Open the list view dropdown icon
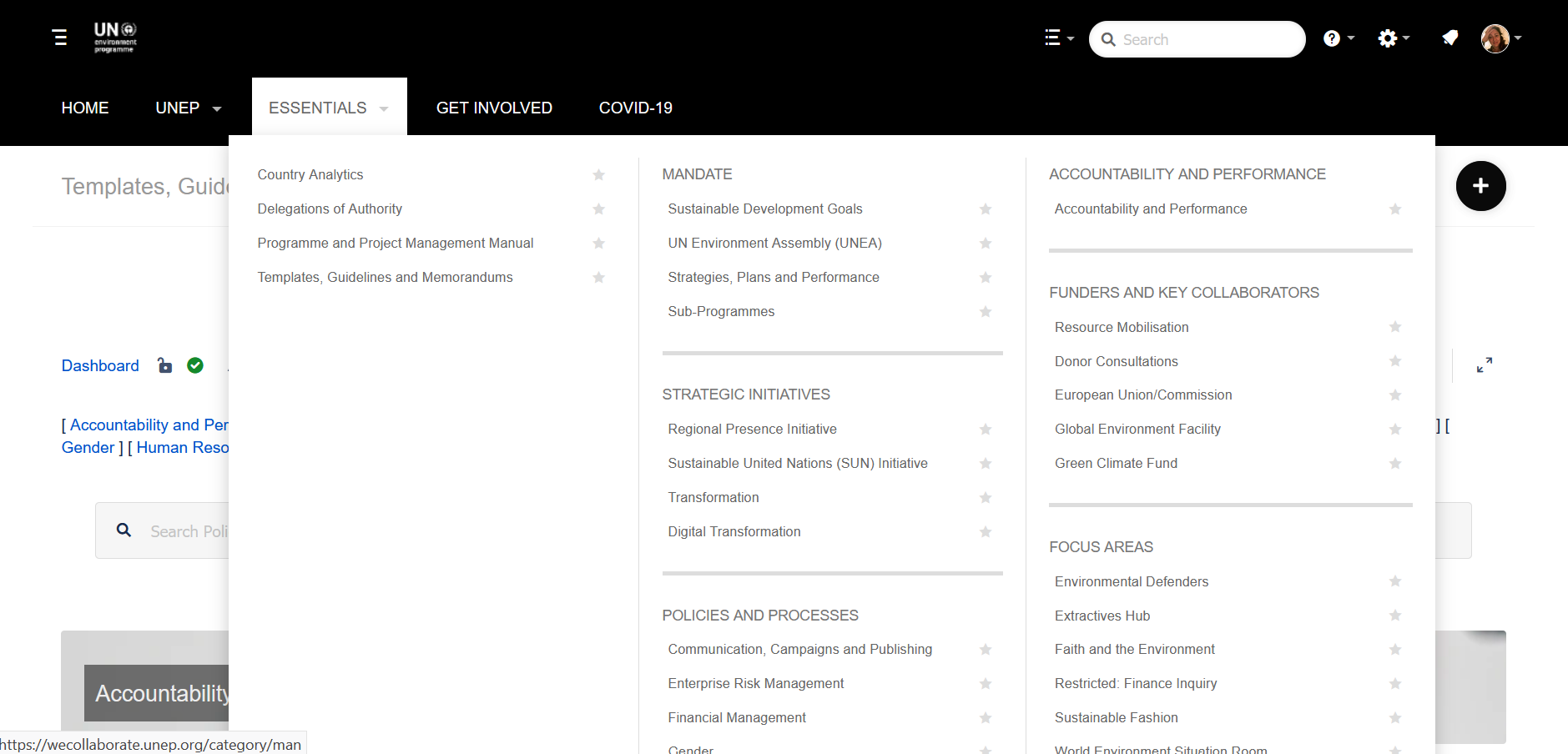 tap(1059, 38)
